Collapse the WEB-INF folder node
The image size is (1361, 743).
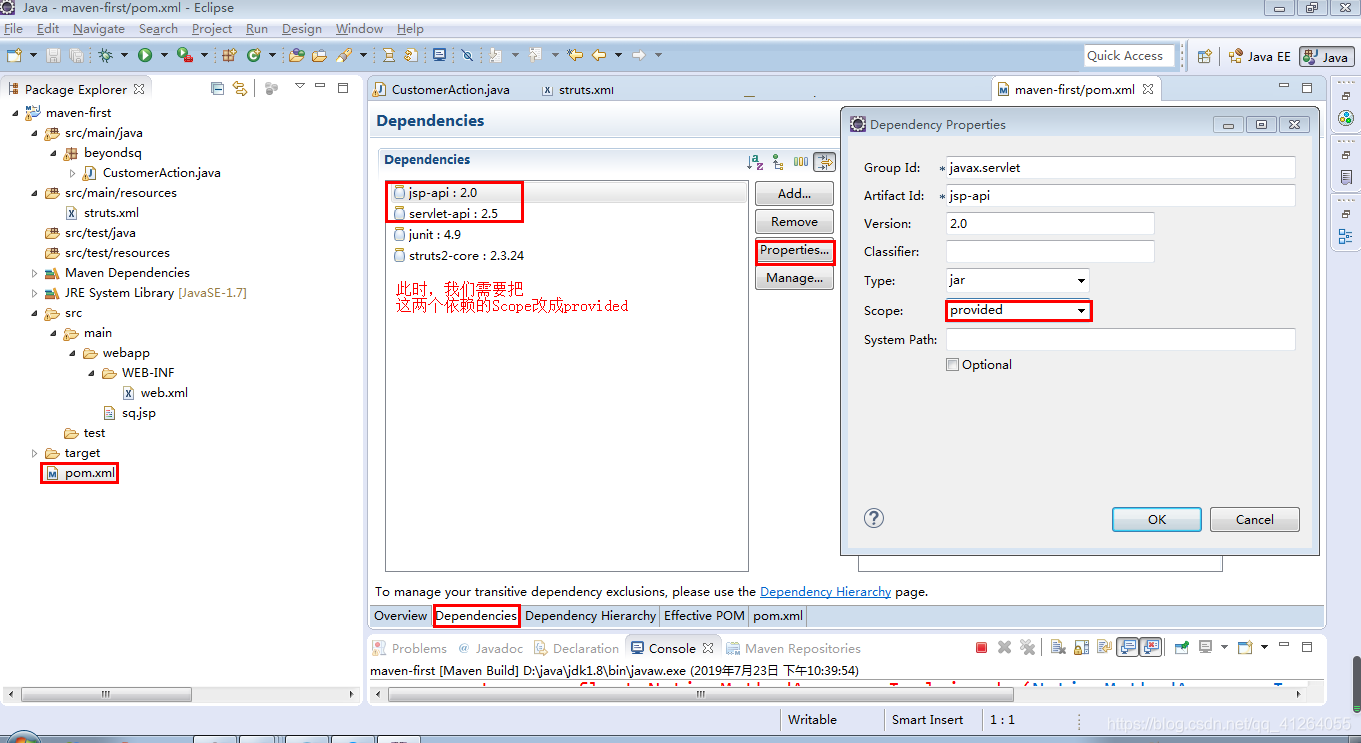coord(91,373)
